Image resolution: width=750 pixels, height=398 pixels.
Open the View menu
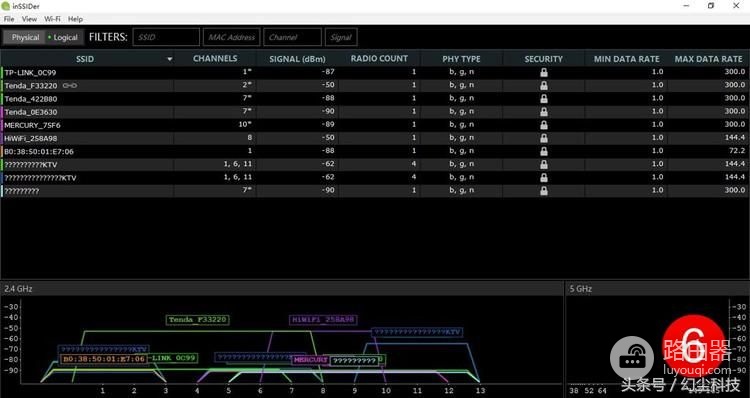pos(29,19)
